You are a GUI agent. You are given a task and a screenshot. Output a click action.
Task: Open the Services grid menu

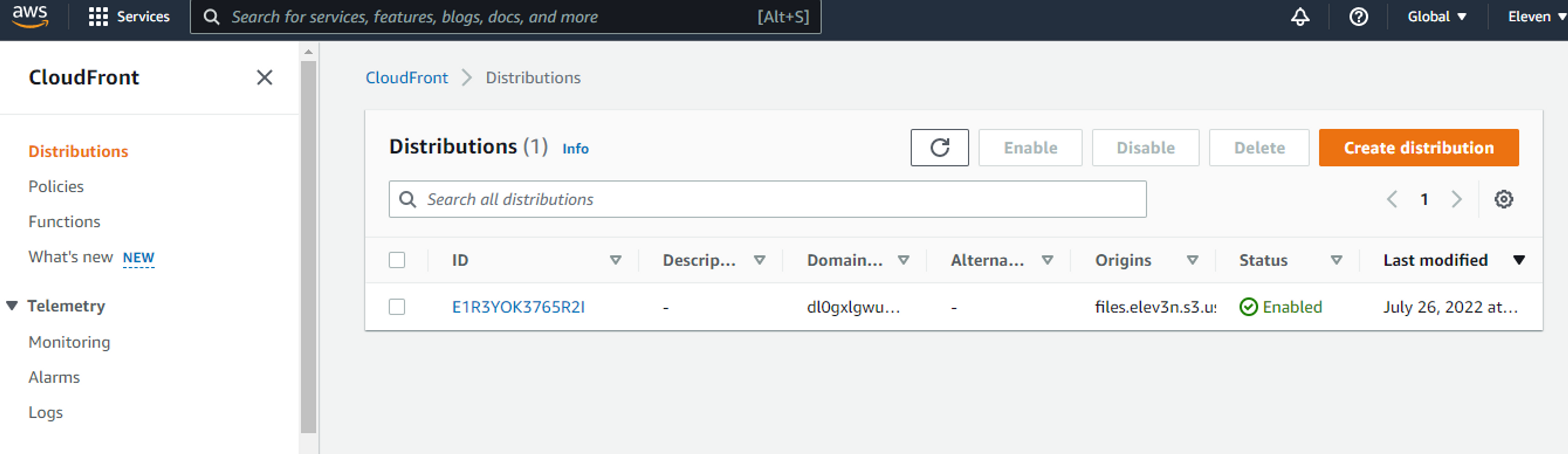129,16
